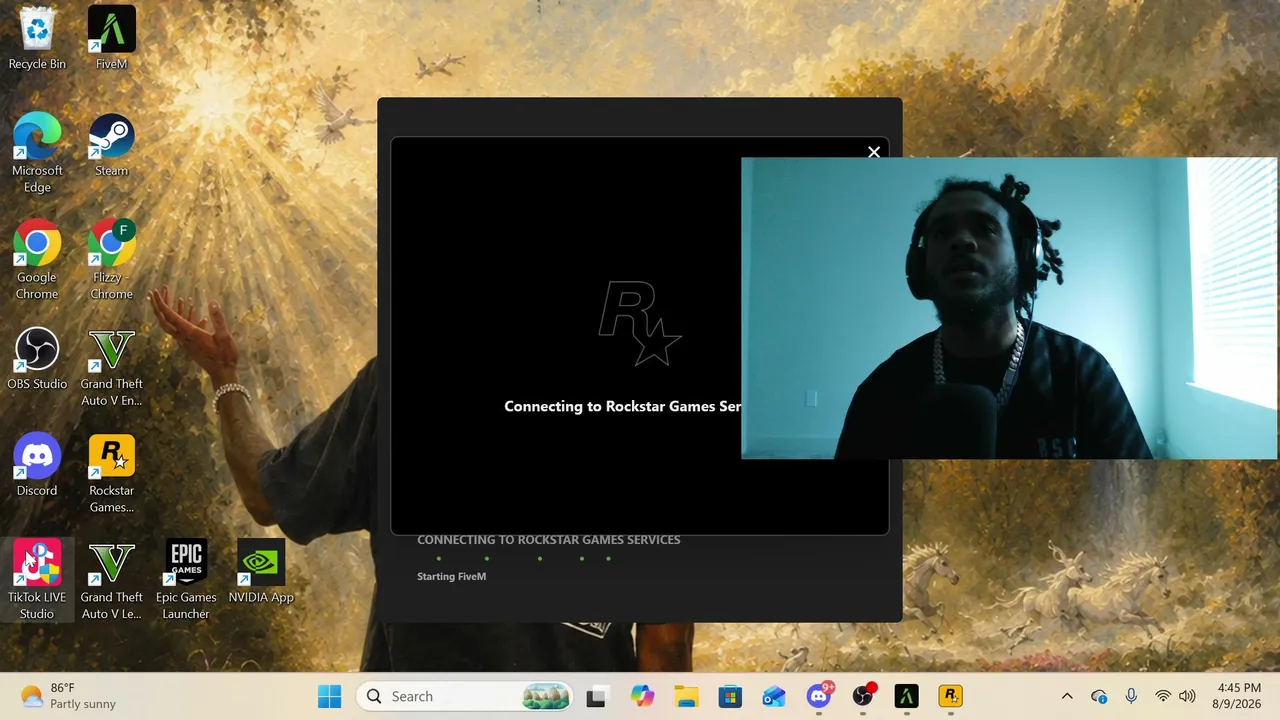Open the volume speaker tray icon
This screenshot has height=720, width=1280.
click(x=1187, y=696)
